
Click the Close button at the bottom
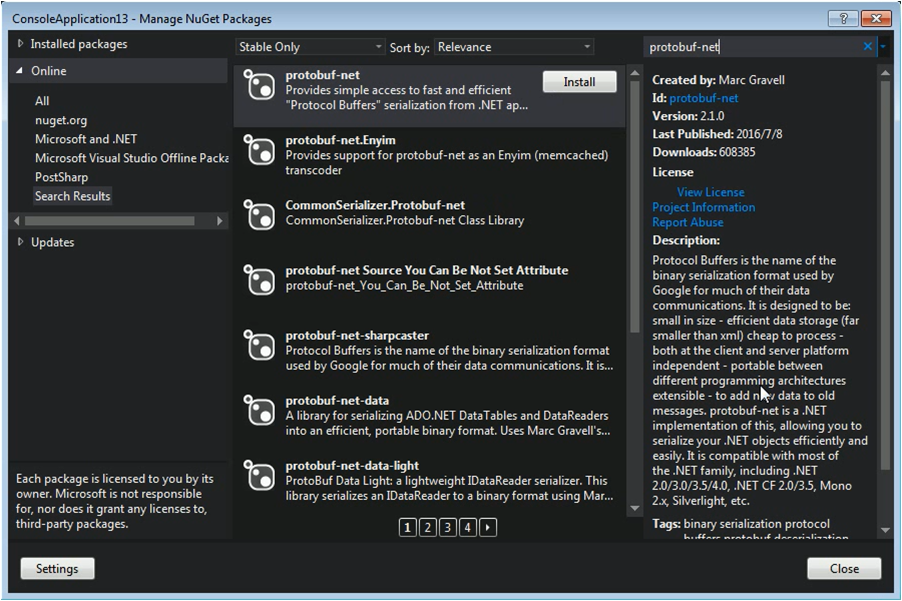pos(844,568)
